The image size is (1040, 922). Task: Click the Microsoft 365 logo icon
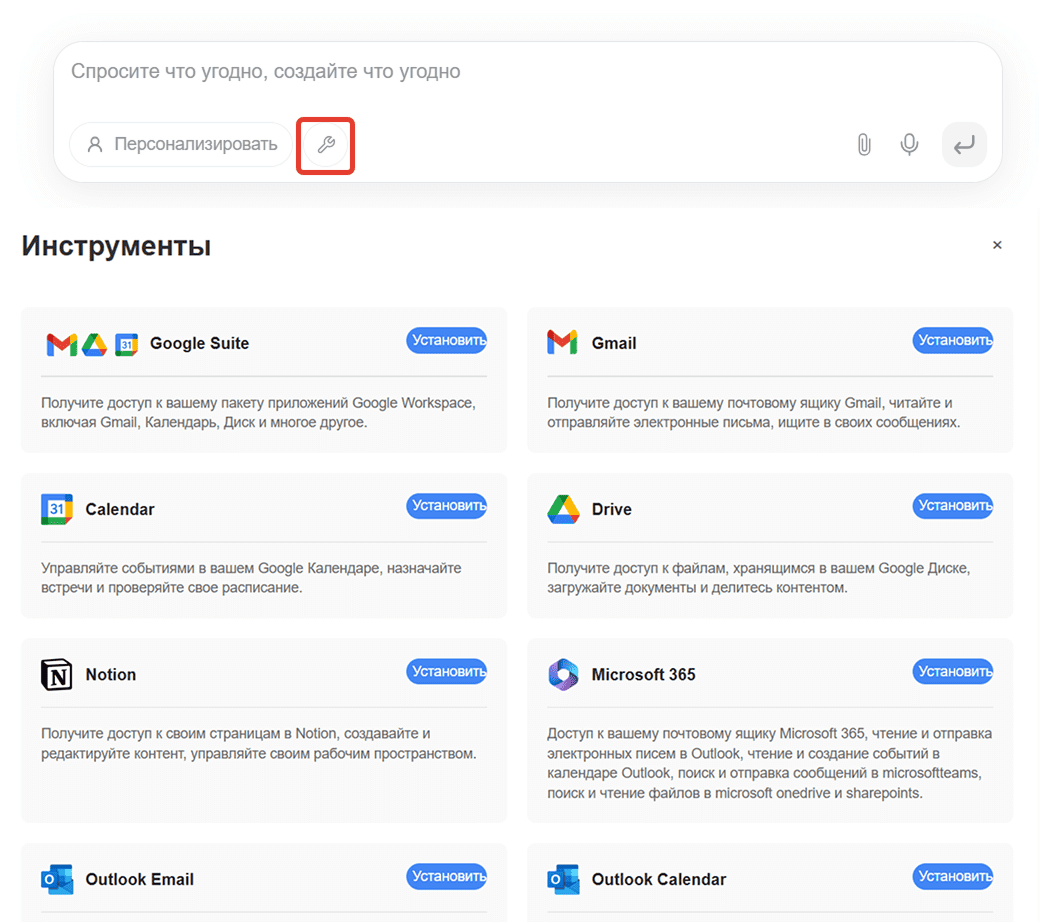coord(563,674)
